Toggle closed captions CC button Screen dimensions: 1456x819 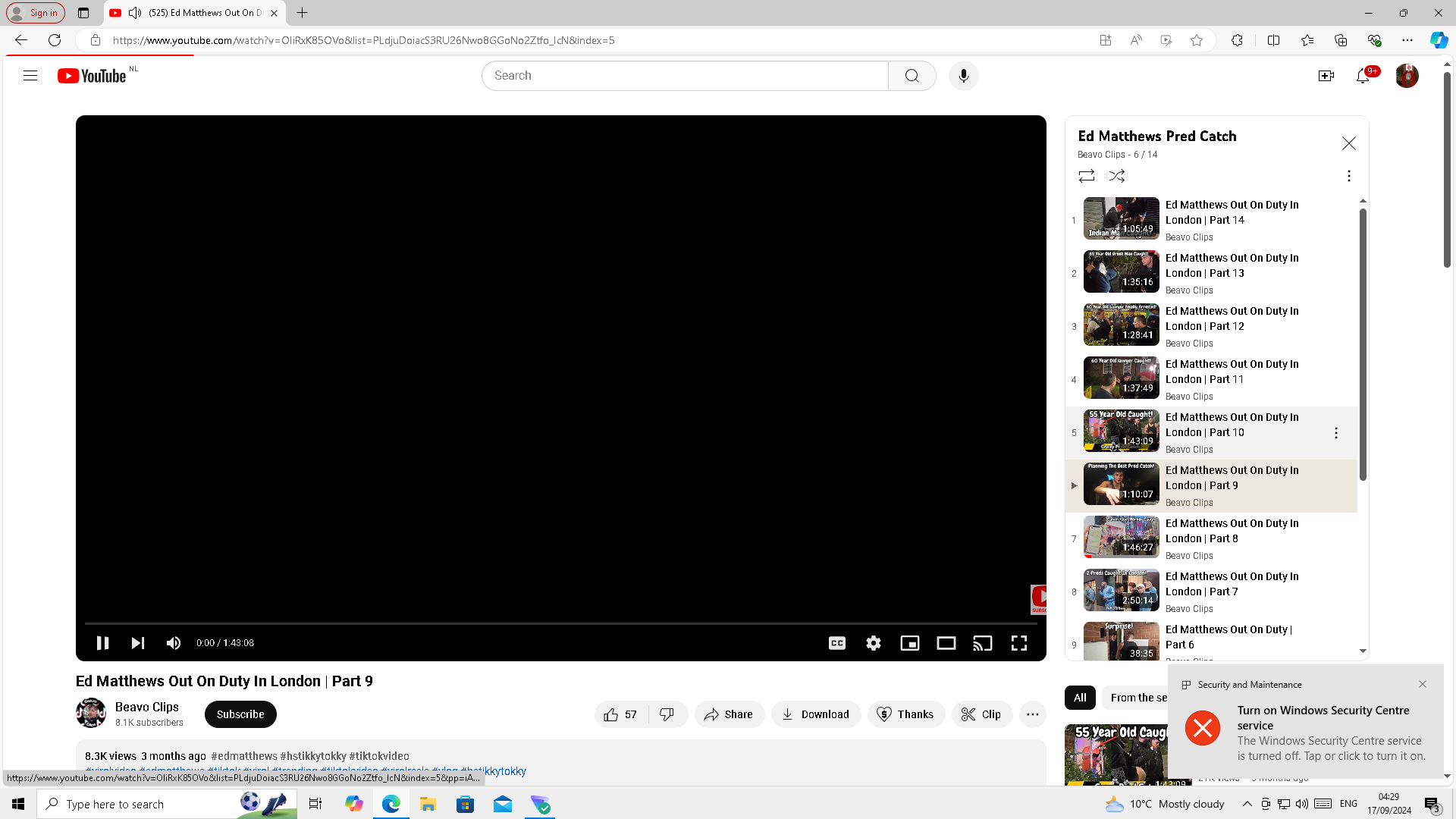(837, 643)
